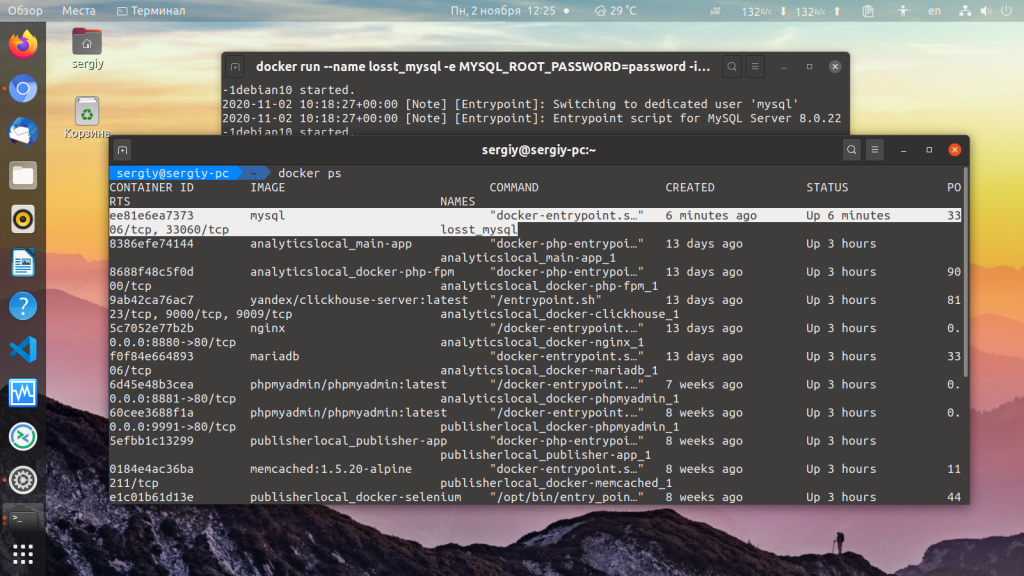Launch Rhythmbox music player from dock
Viewport: 1024px width, 576px height.
coord(23,219)
